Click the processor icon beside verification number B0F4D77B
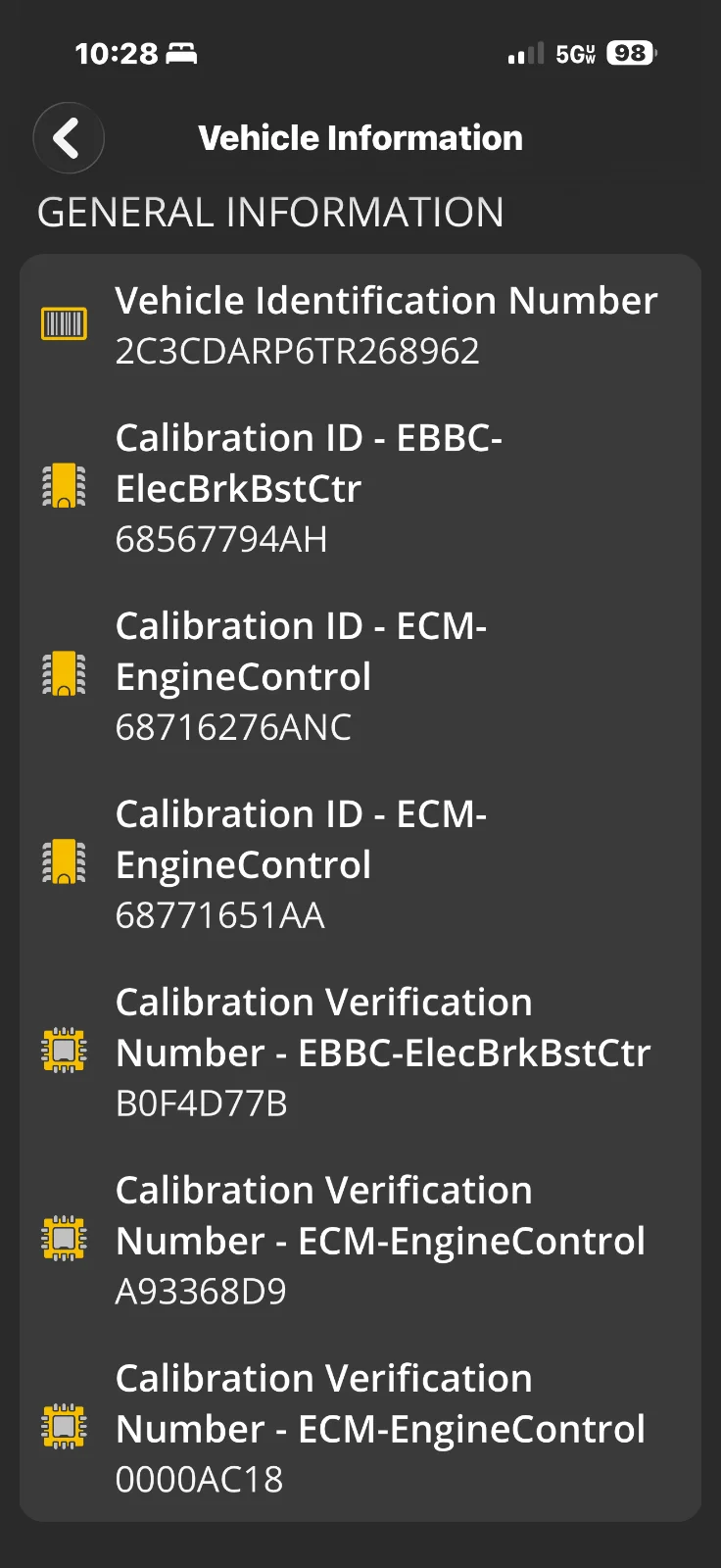The width and height of the screenshot is (721, 1568). point(64,1051)
